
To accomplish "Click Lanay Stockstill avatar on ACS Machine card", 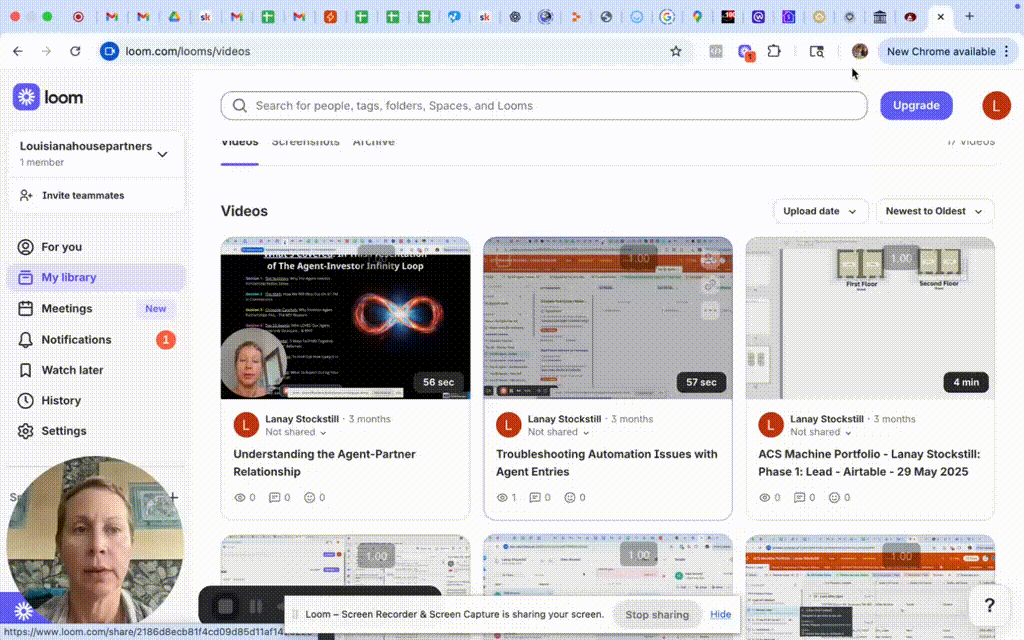I will 771,425.
